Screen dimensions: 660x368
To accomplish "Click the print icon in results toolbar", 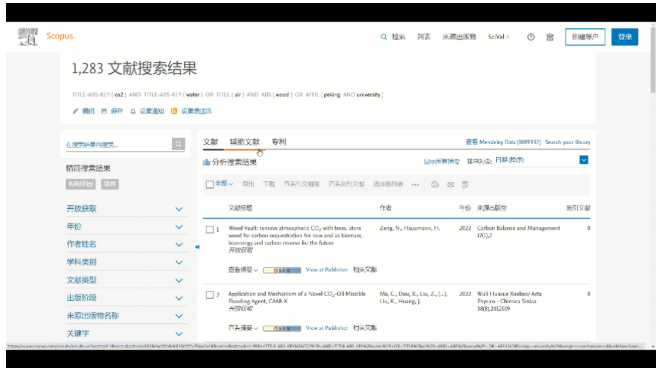I will [435, 184].
